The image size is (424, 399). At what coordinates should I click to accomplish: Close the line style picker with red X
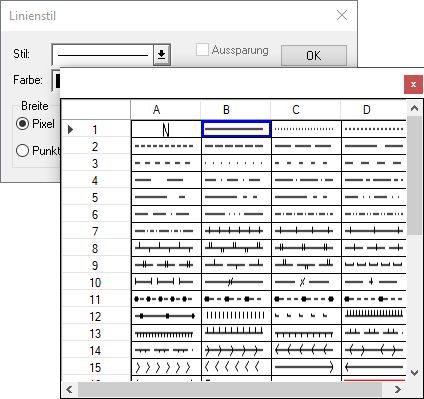(413, 85)
